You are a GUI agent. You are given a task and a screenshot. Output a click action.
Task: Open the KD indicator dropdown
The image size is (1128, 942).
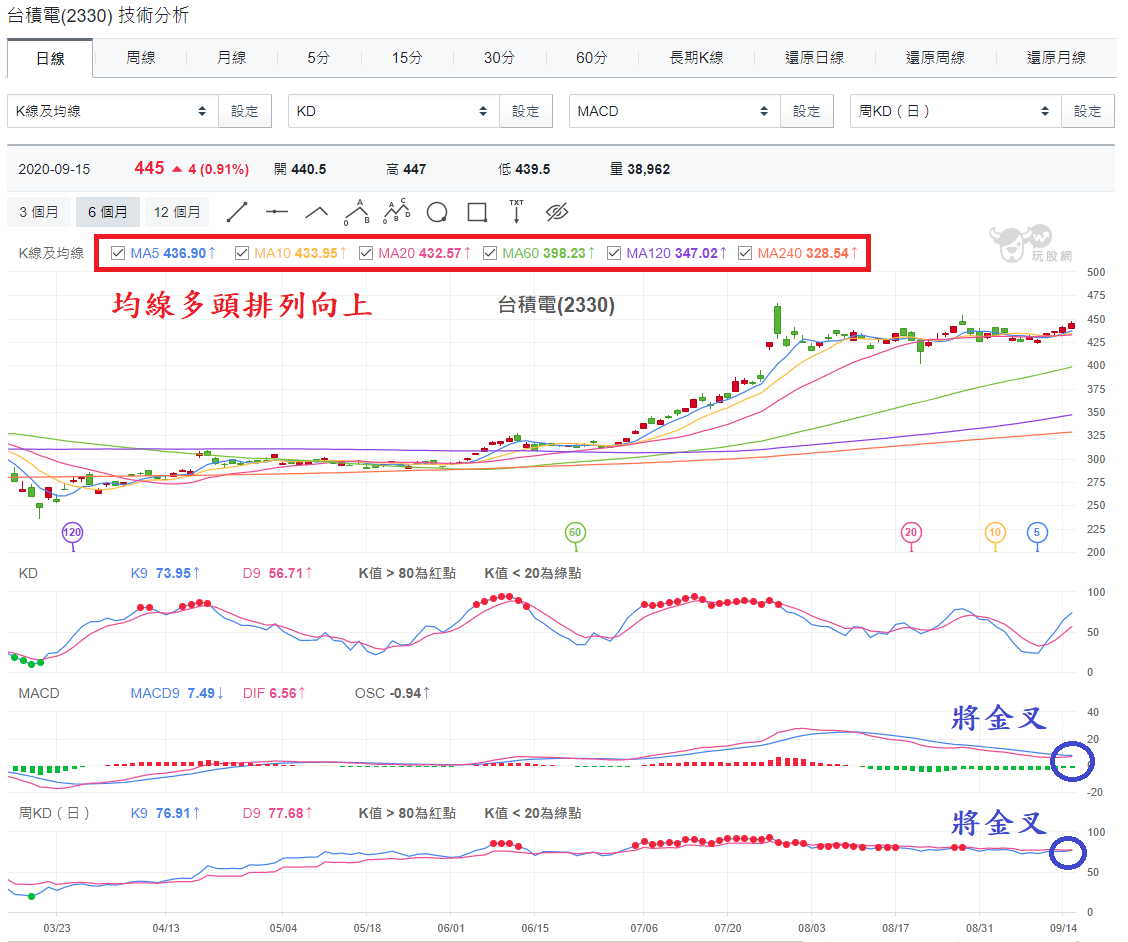coord(394,112)
